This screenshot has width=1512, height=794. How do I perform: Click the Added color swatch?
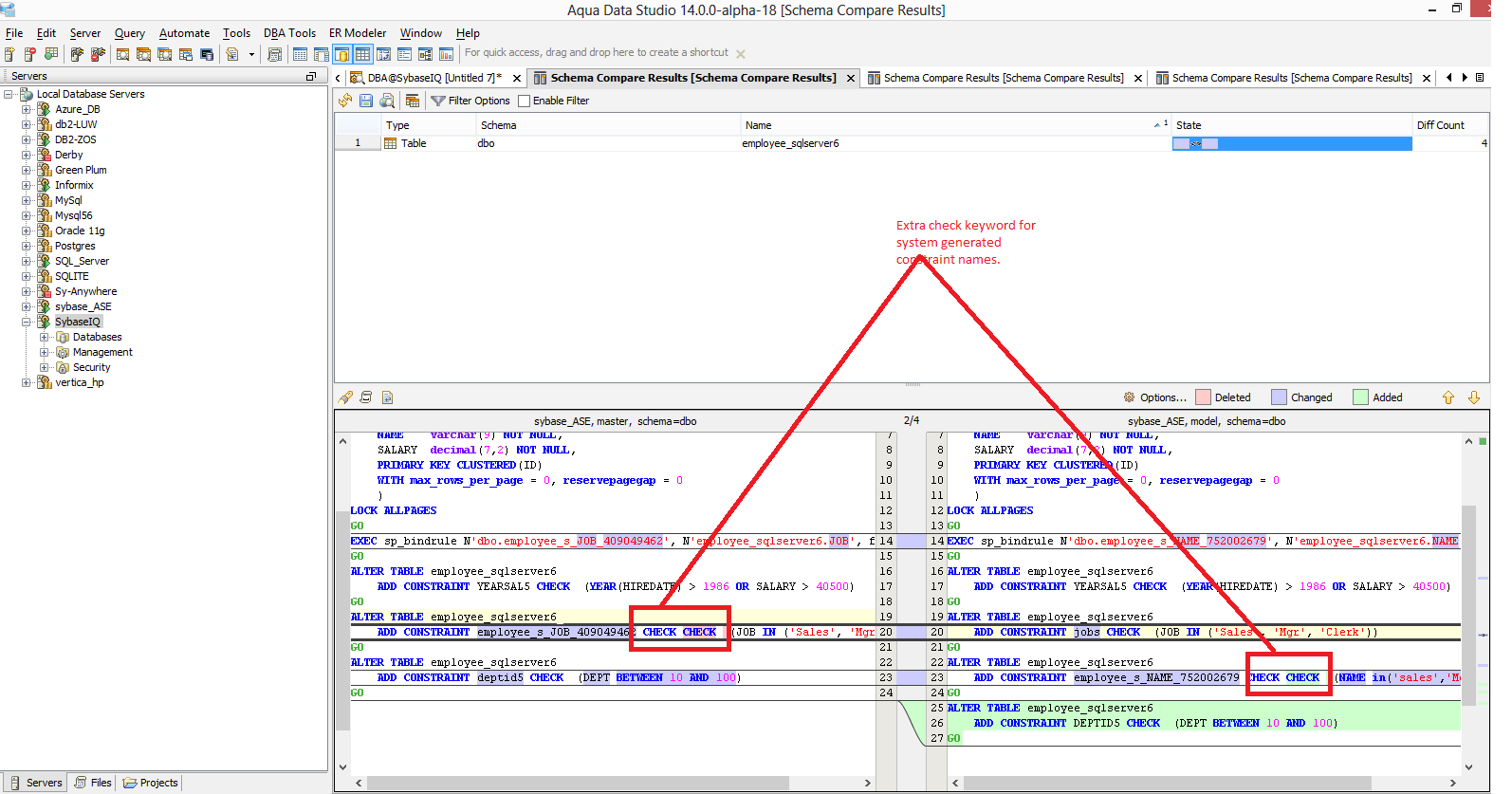1360,397
